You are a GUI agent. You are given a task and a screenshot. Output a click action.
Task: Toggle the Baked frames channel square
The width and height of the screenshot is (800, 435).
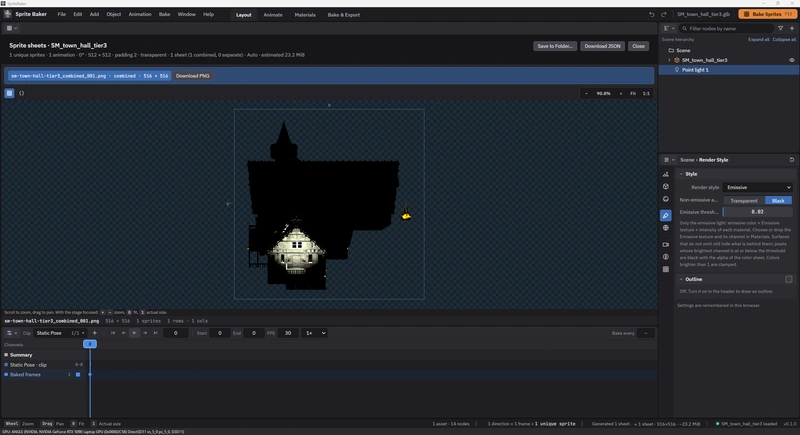pyautogui.click(x=78, y=375)
